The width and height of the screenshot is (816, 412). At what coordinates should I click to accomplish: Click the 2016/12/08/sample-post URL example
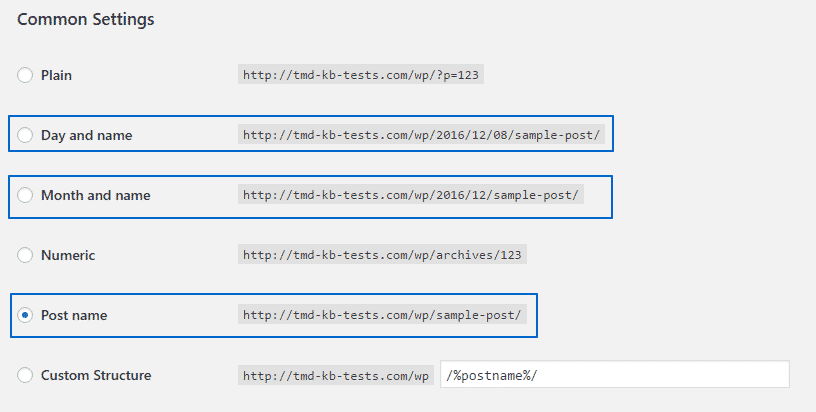[421, 135]
